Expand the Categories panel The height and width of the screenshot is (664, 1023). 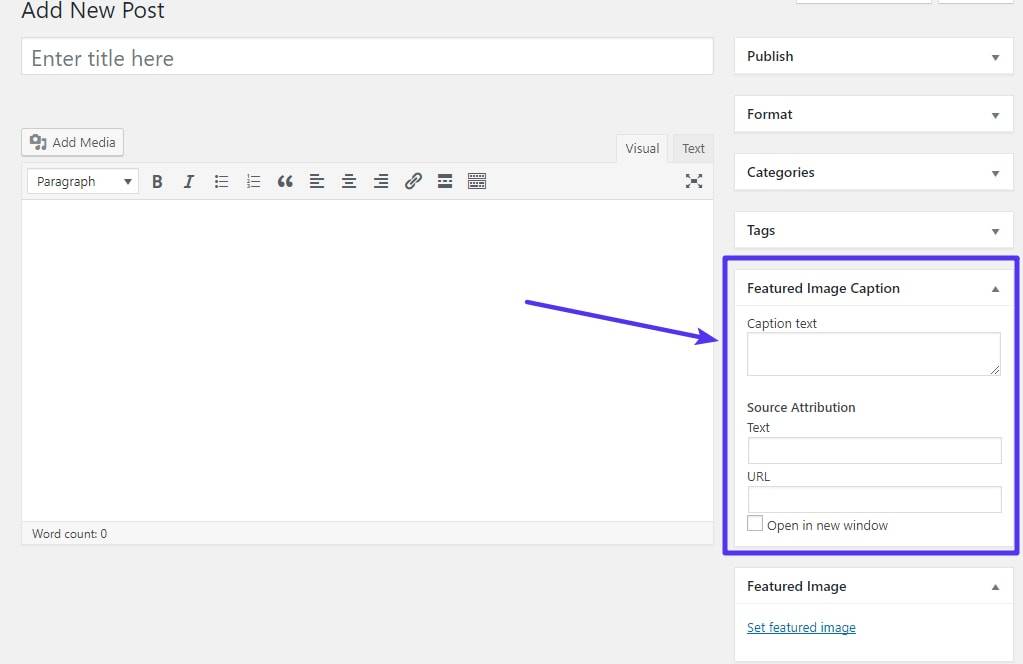(994, 173)
